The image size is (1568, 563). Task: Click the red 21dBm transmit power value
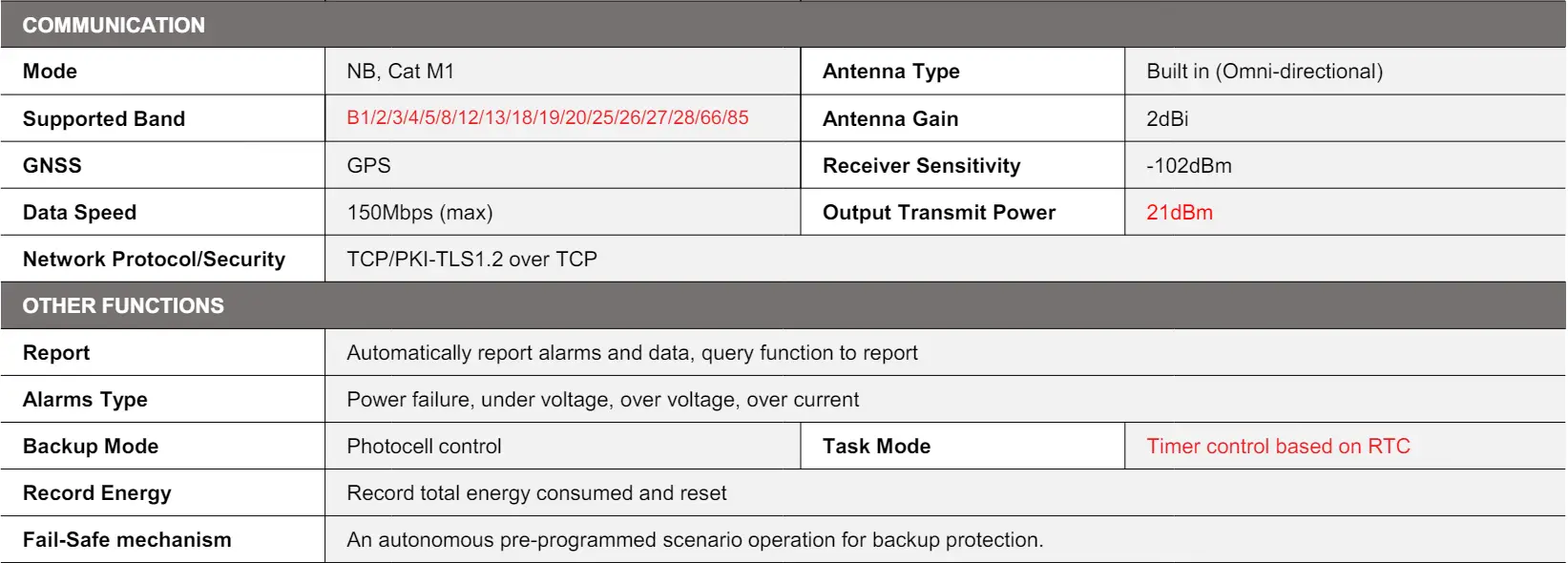pos(1179,212)
